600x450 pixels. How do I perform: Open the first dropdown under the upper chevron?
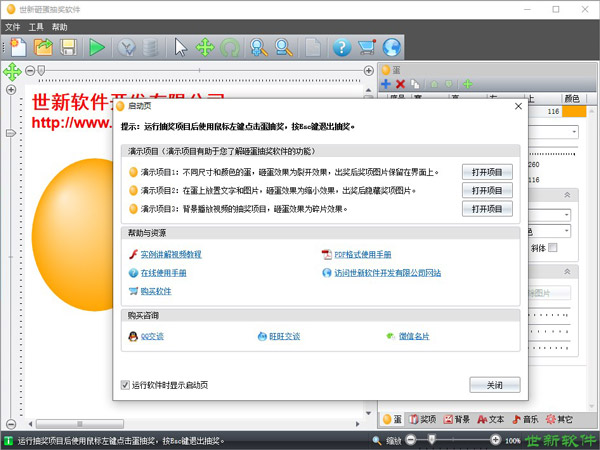tap(566, 215)
